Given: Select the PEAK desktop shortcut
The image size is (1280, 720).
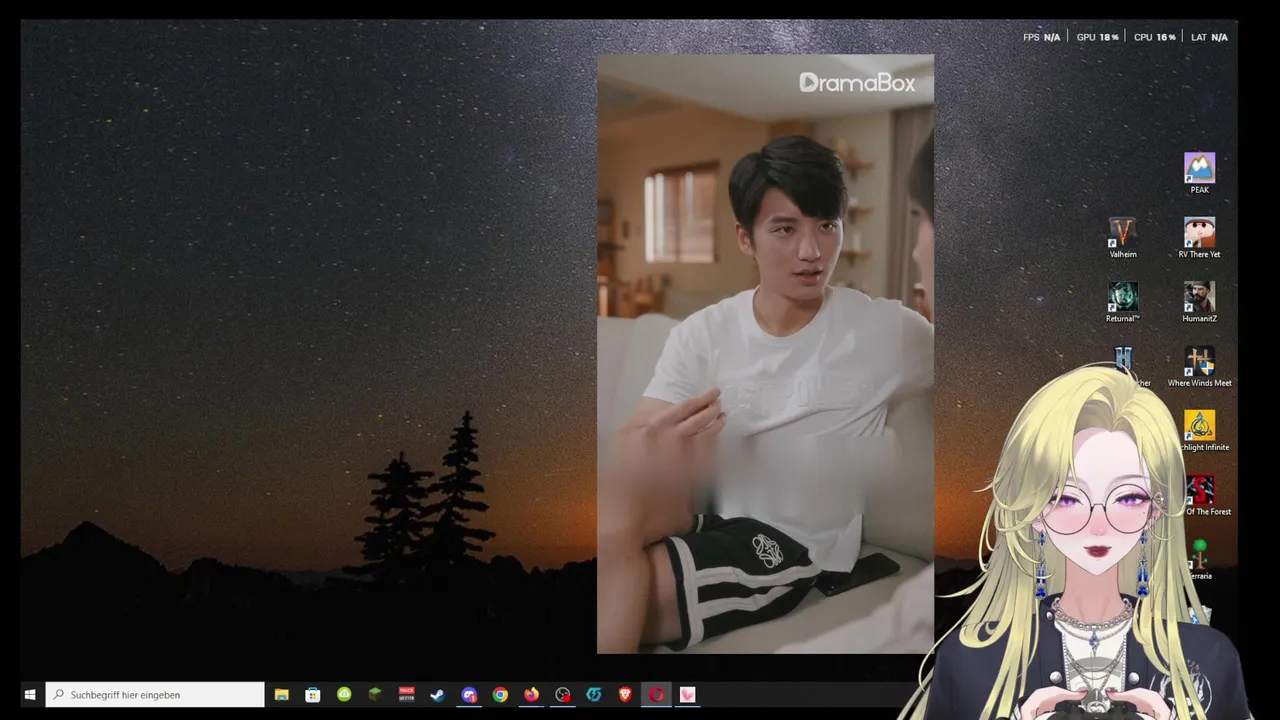Looking at the screenshot, I should (1199, 173).
